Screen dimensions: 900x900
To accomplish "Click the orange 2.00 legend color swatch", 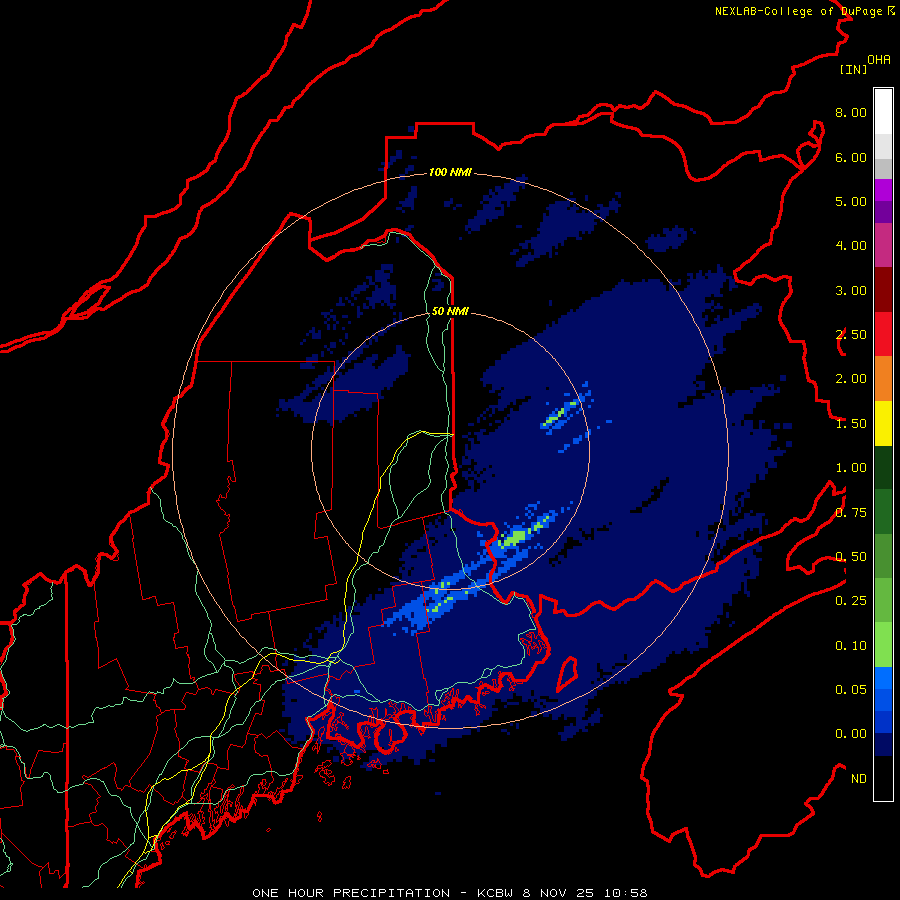I will (x=883, y=379).
